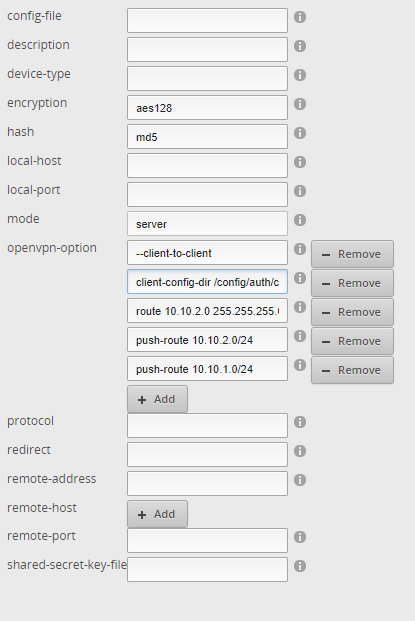This screenshot has height=621, width=415.
Task: Click the info icon for mode
Action: point(300,220)
